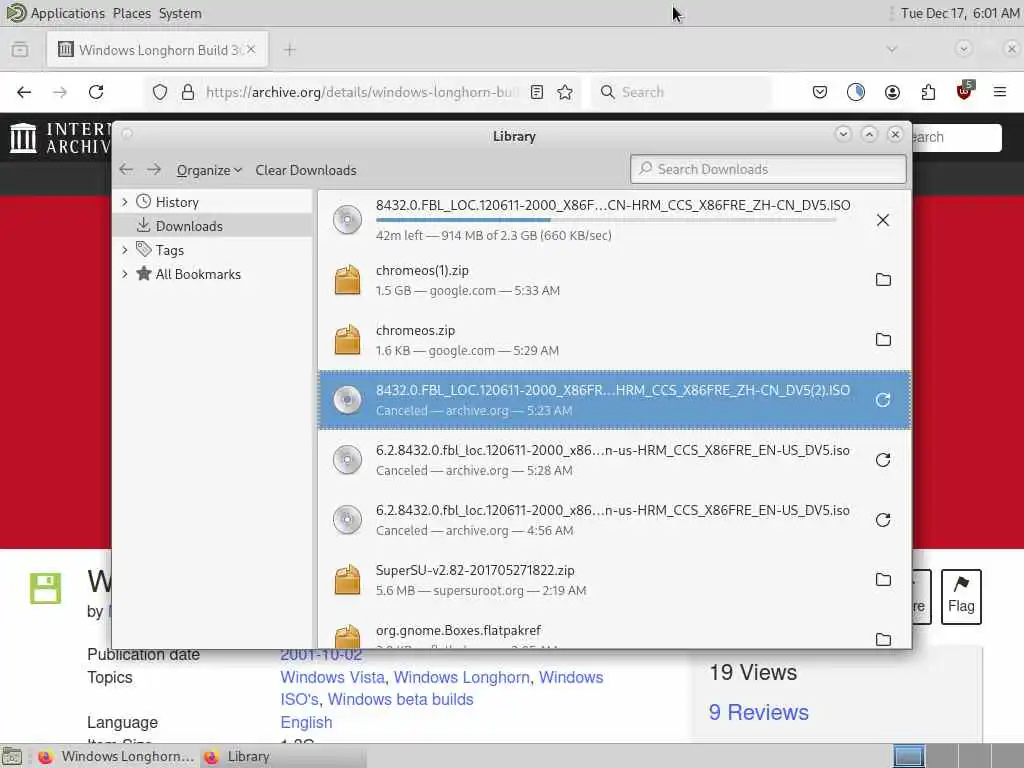Screen dimensions: 1024x768
Task: Click Firefox back navigation arrow
Action: coord(24,92)
